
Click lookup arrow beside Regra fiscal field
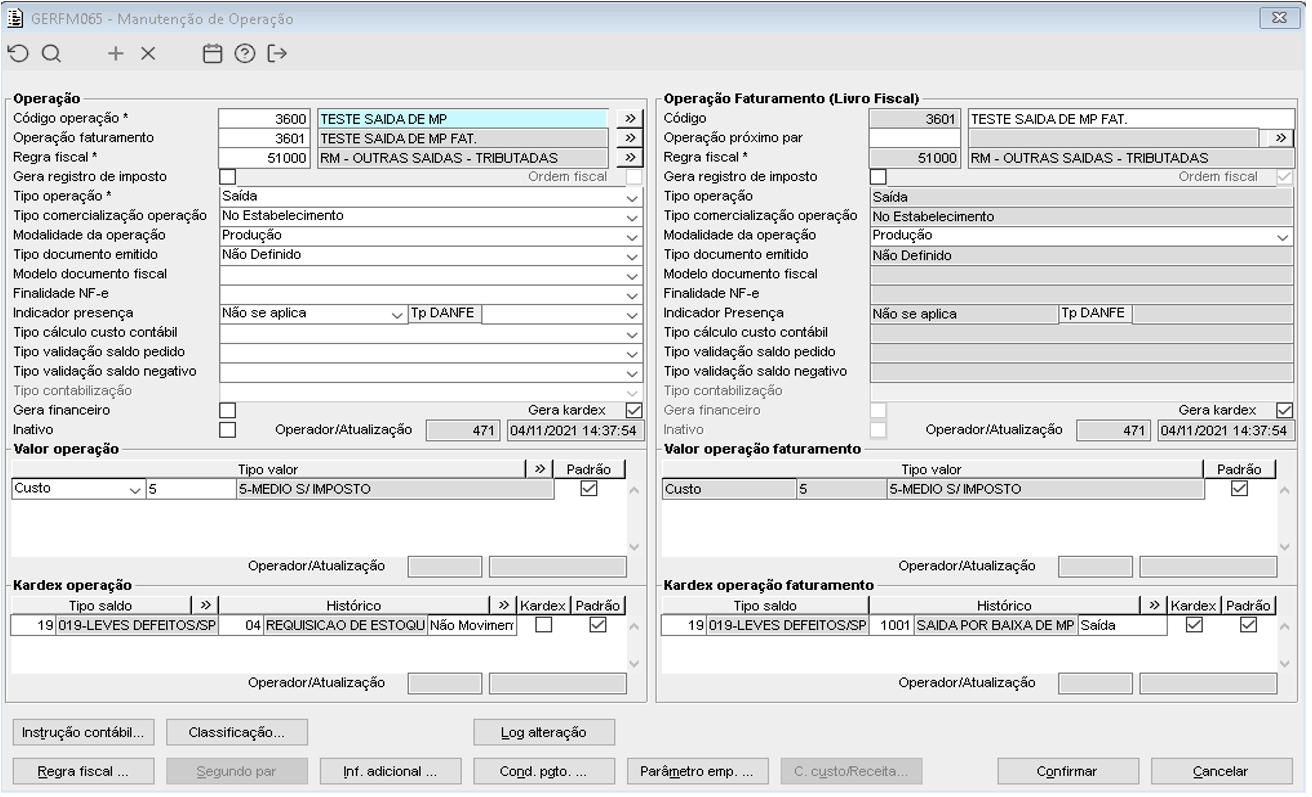pyautogui.click(x=629, y=157)
